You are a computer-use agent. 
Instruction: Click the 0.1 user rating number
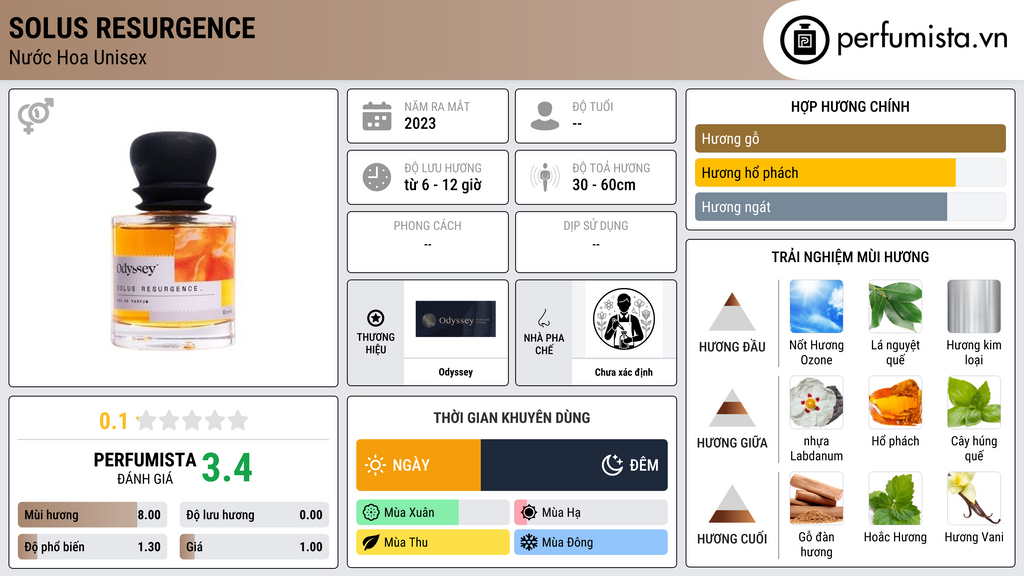tap(113, 421)
